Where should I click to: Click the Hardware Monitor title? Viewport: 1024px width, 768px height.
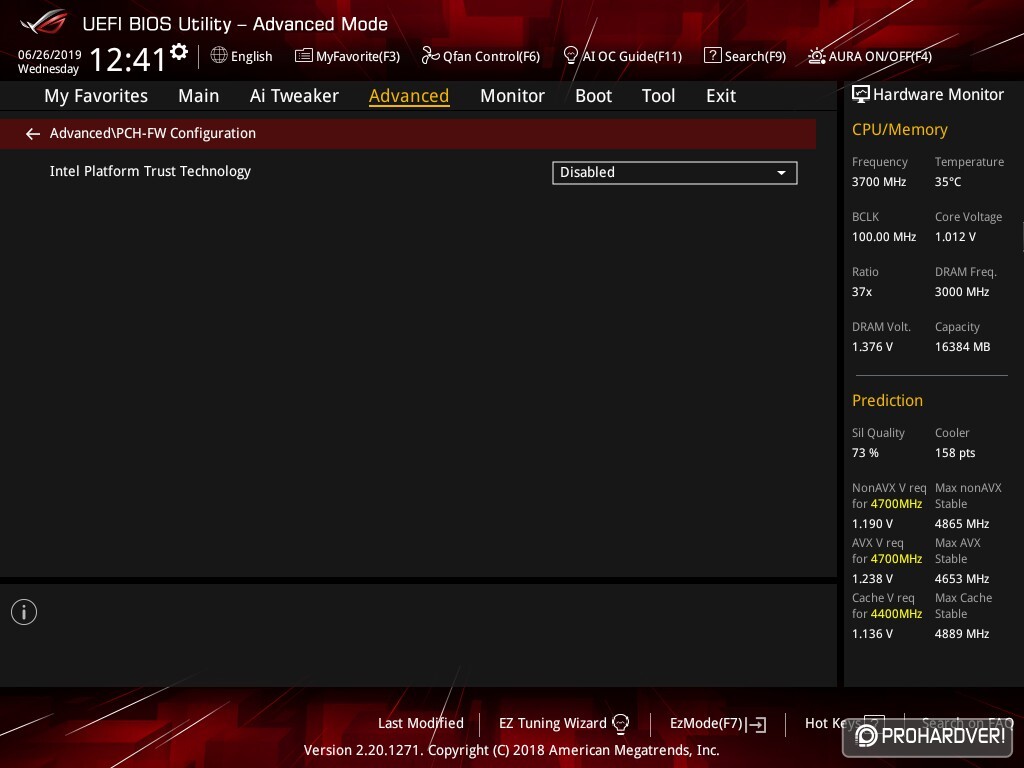[x=938, y=95]
